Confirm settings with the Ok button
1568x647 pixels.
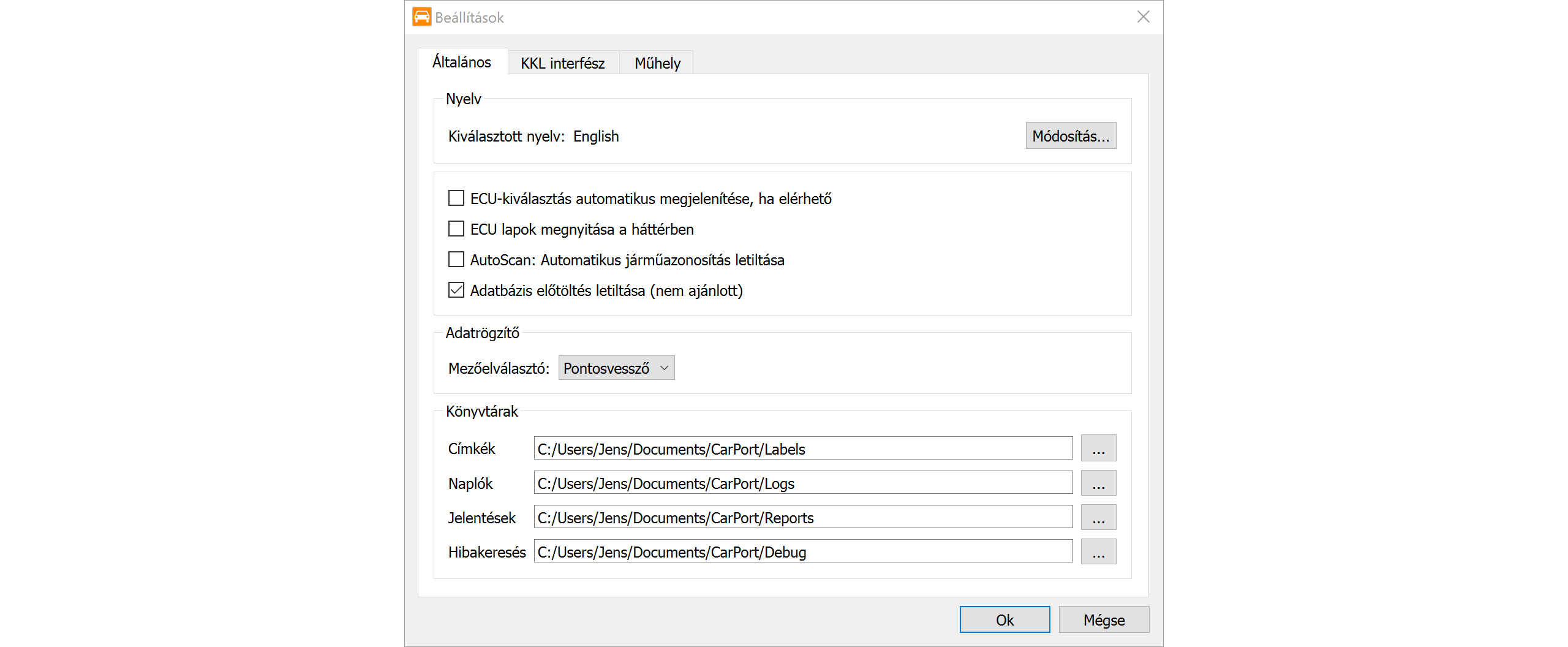pos(1004,620)
